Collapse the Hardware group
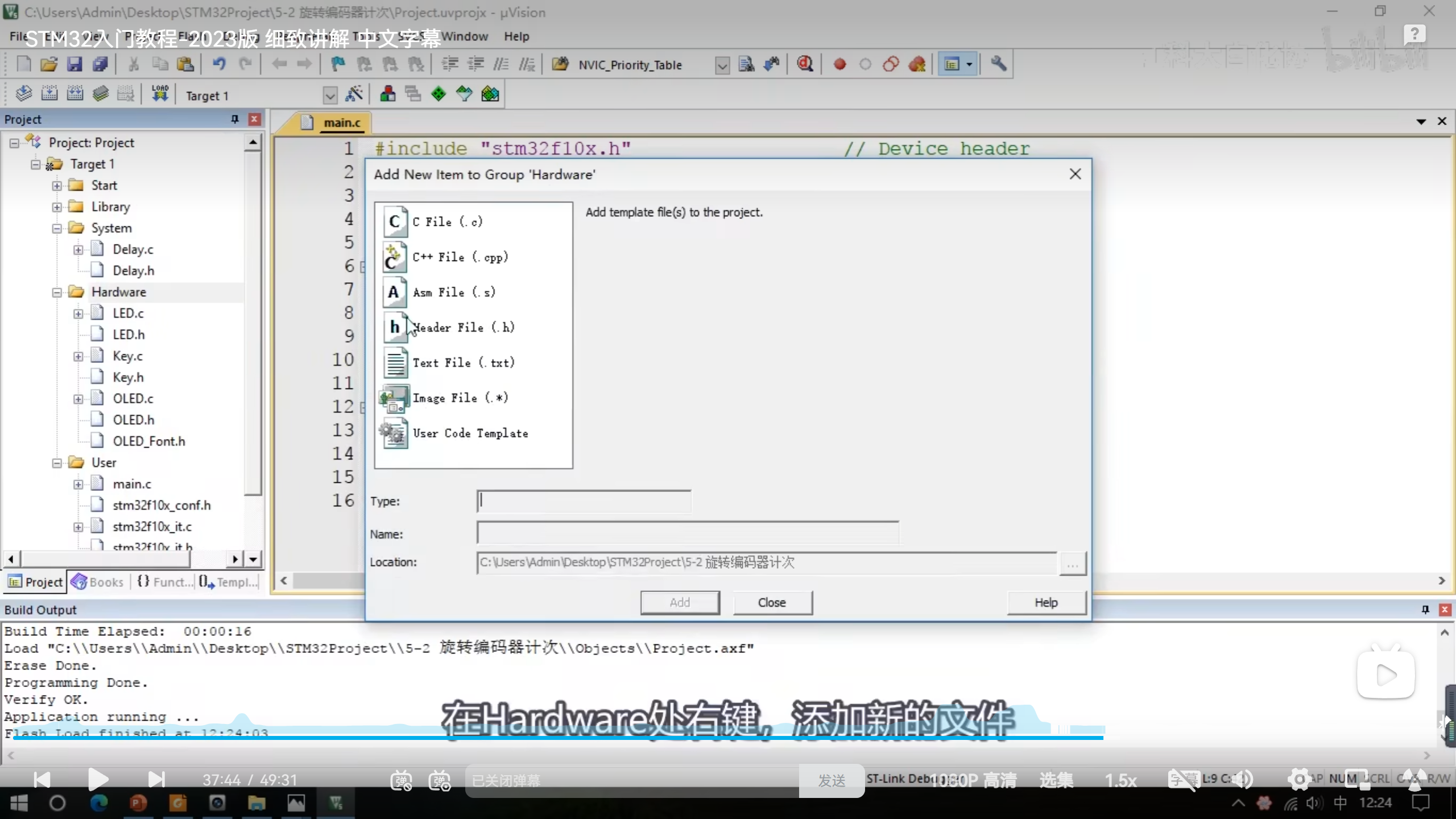 [57, 292]
